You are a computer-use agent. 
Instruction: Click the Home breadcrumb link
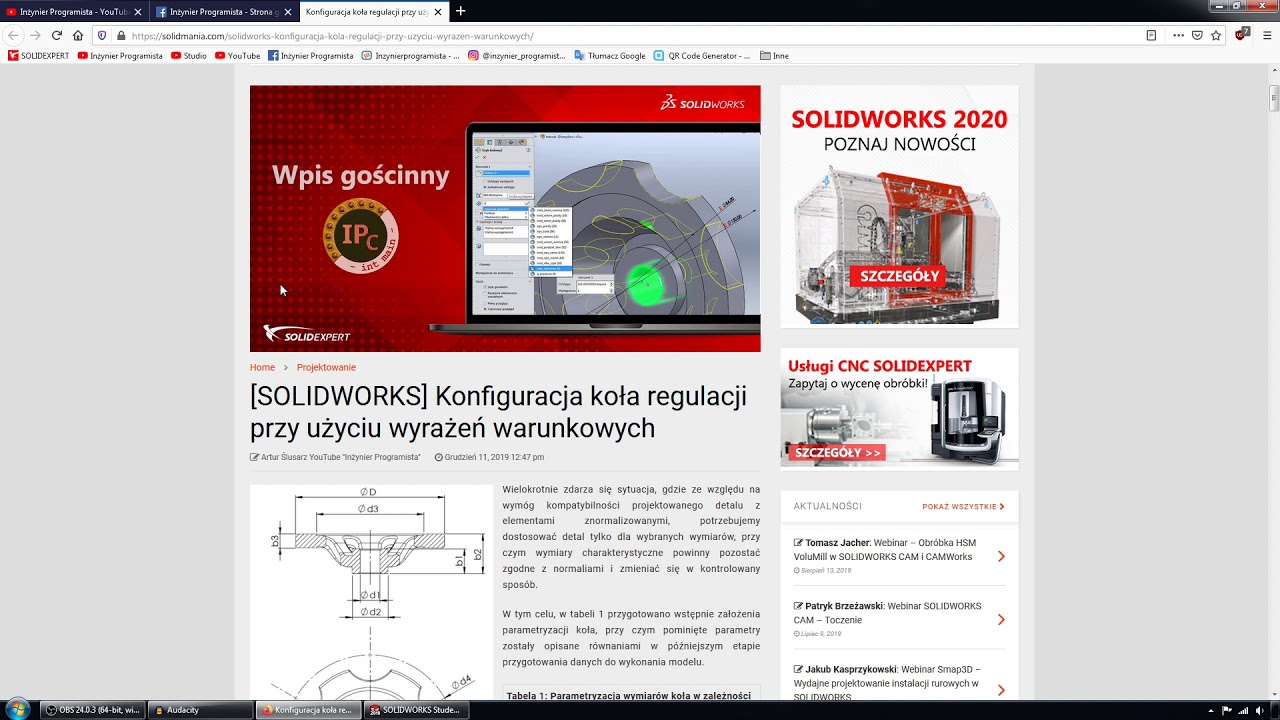(262, 367)
